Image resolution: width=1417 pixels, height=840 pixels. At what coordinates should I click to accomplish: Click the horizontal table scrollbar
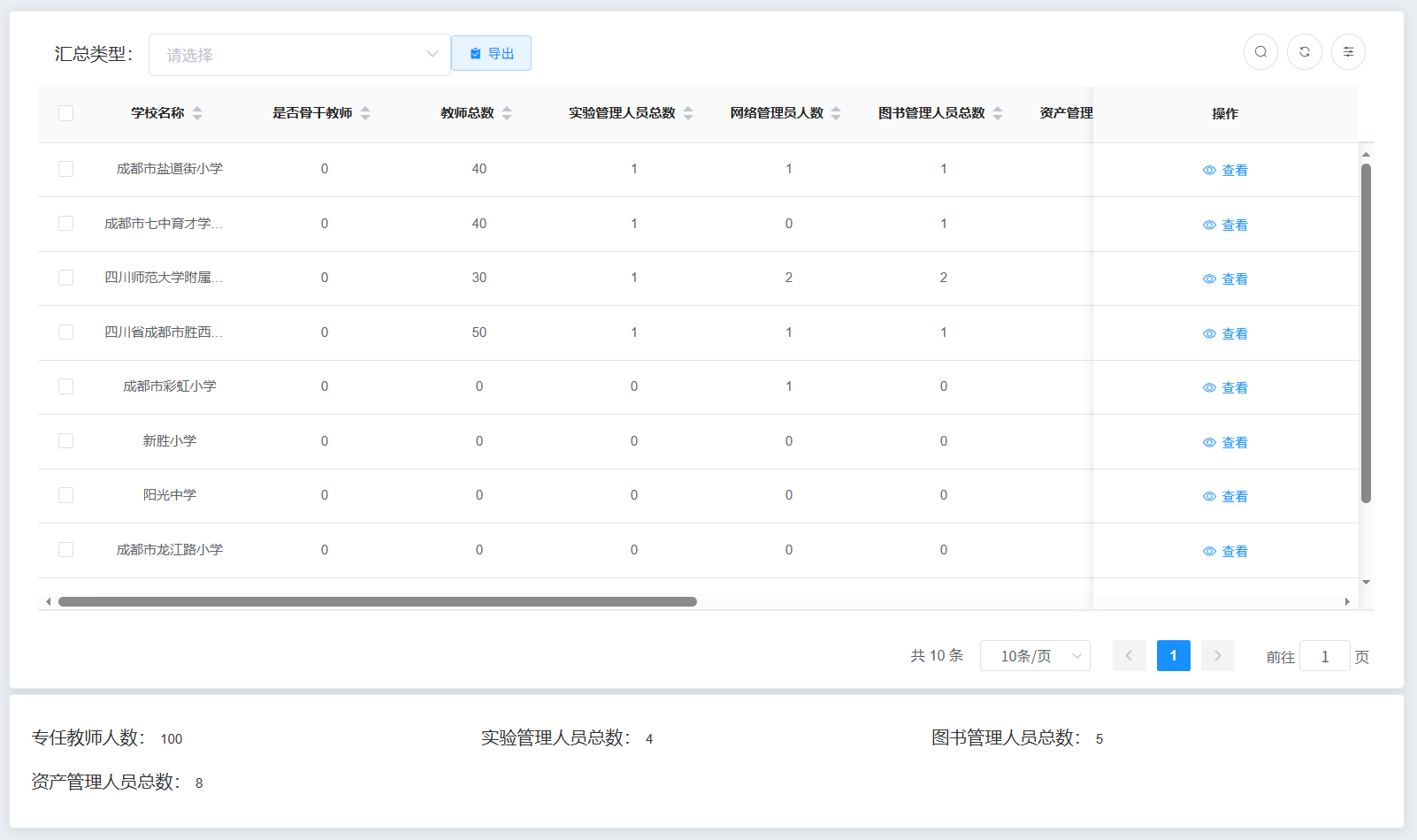378,602
